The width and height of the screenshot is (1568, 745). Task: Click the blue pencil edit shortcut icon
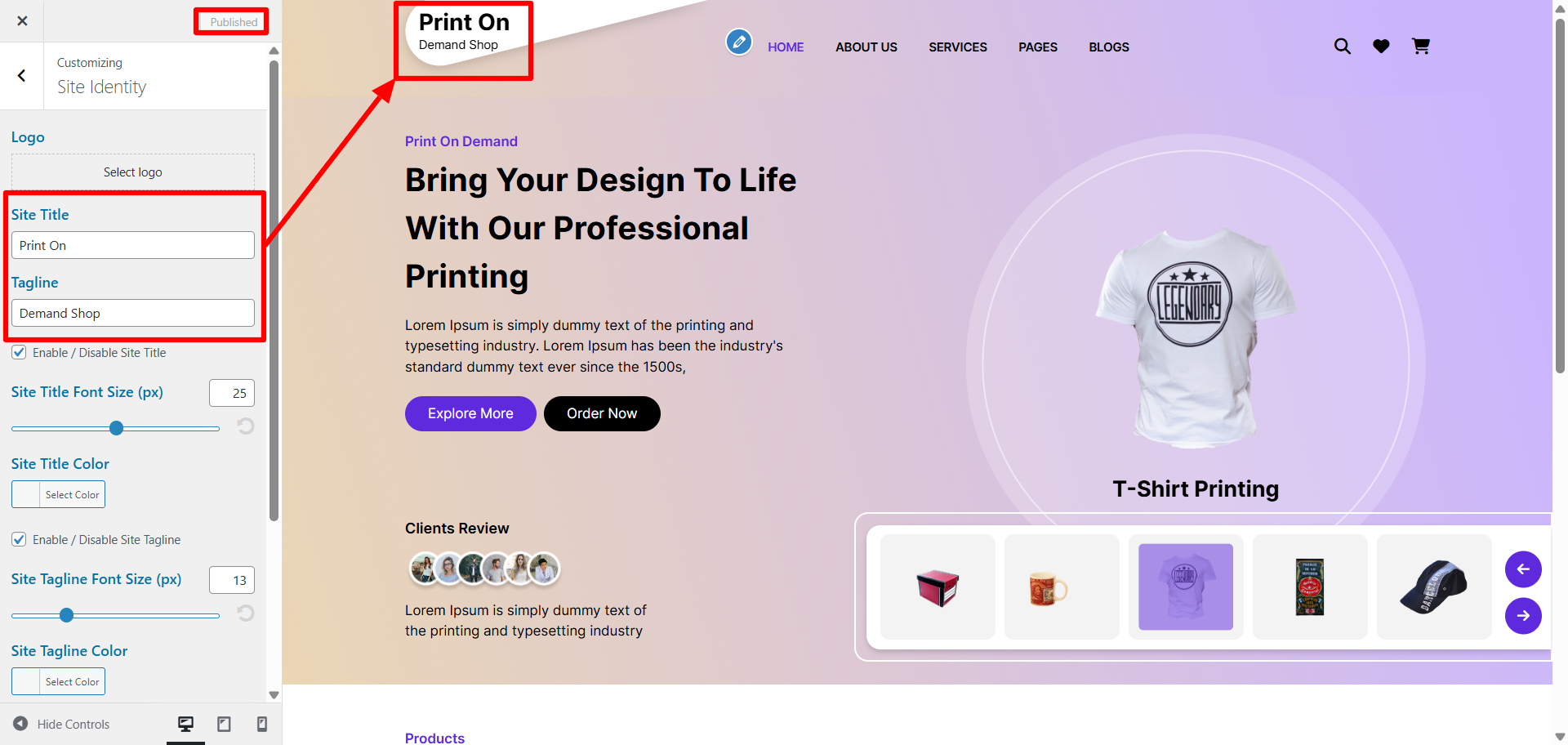click(x=739, y=42)
